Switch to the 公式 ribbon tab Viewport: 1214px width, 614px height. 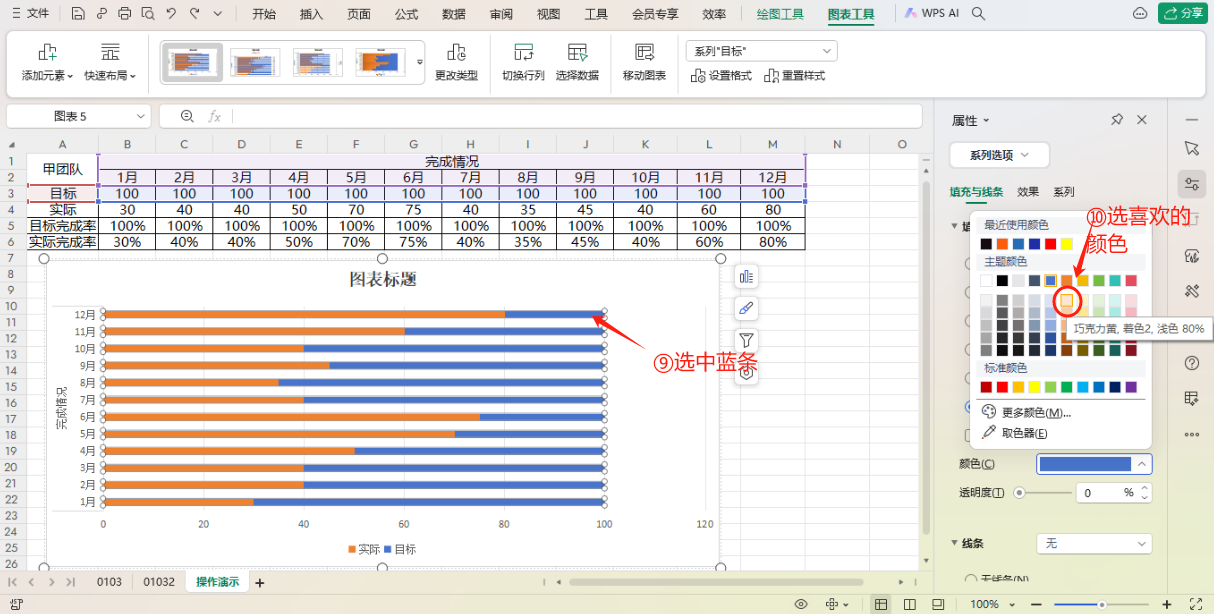(406, 14)
